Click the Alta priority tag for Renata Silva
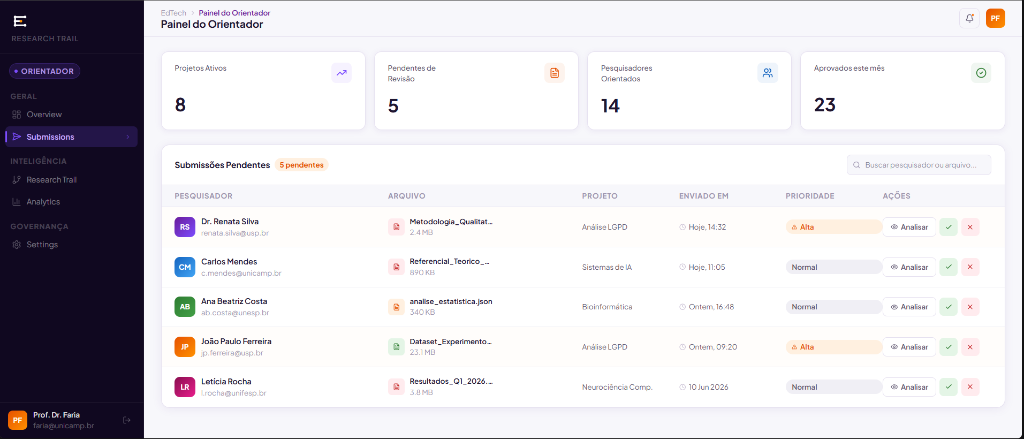This screenshot has width=1024, height=439. point(834,227)
